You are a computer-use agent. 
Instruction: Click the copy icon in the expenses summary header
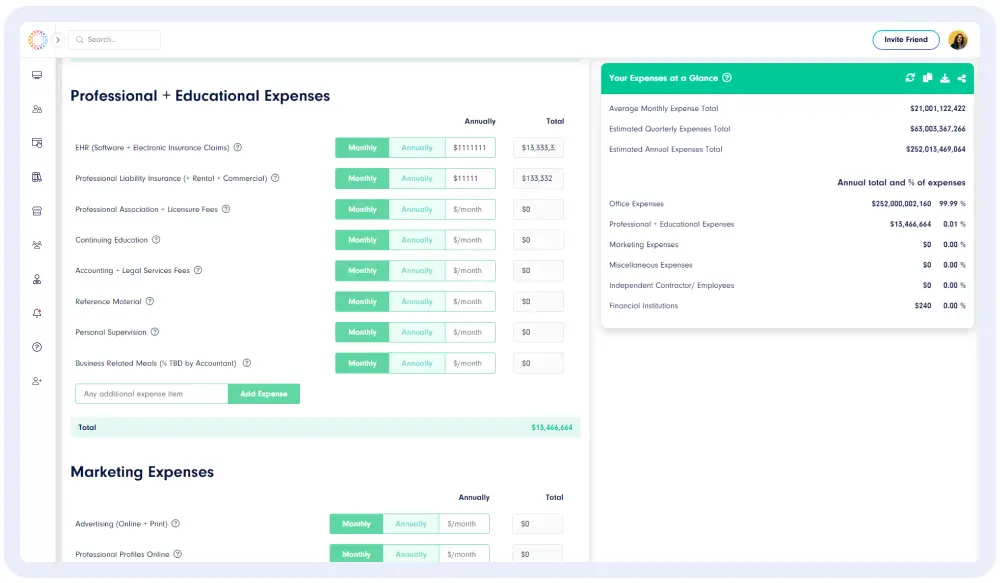click(x=927, y=78)
